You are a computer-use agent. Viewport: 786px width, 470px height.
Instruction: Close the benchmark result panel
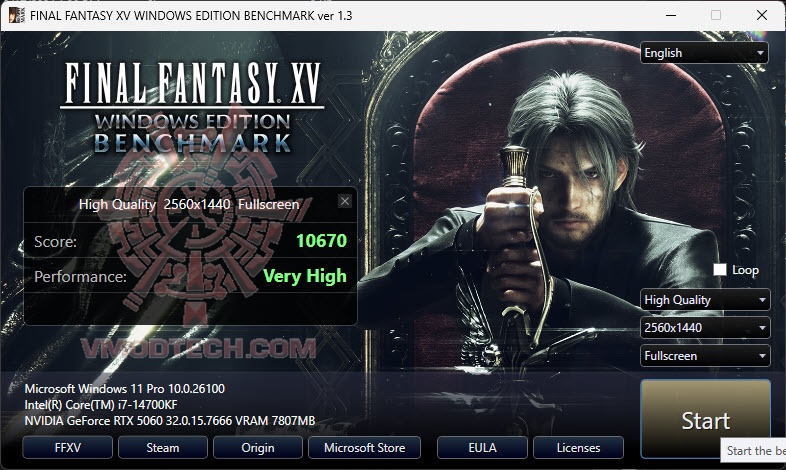344,201
